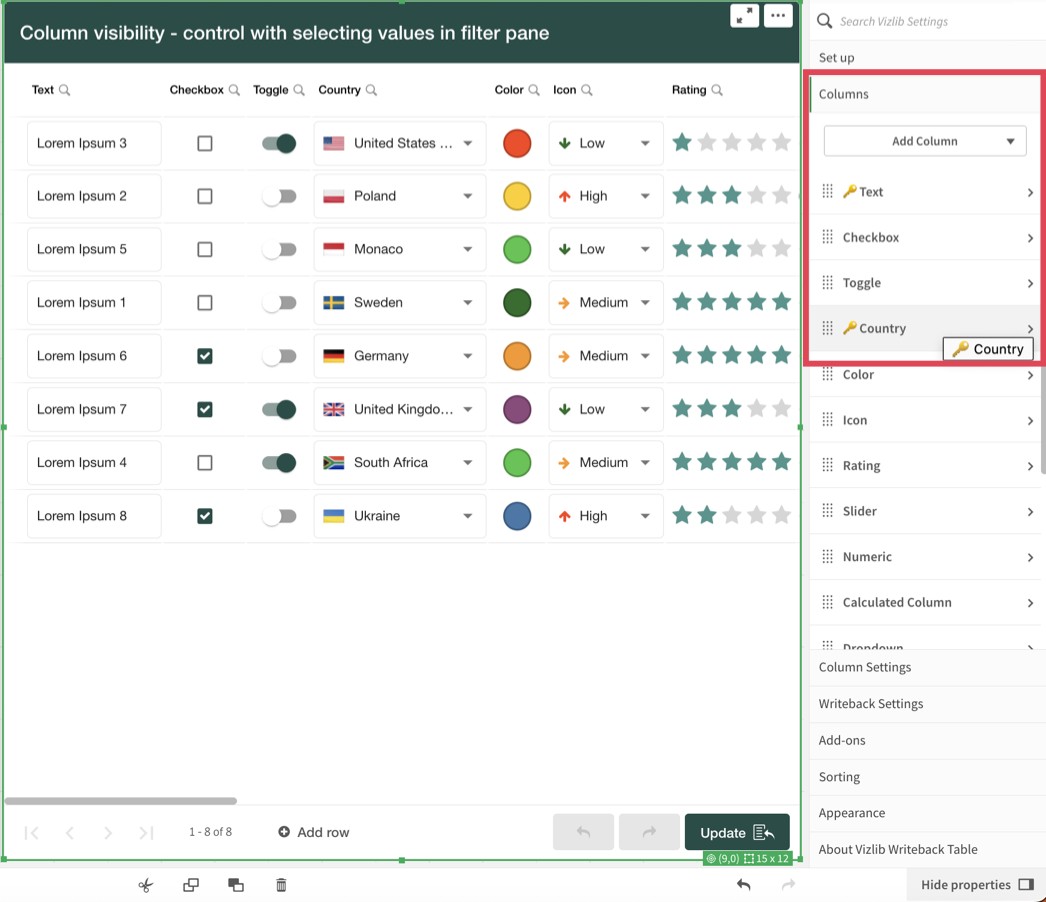Viewport: 1046px width, 902px height.
Task: Click the Update button
Action: coord(737,832)
